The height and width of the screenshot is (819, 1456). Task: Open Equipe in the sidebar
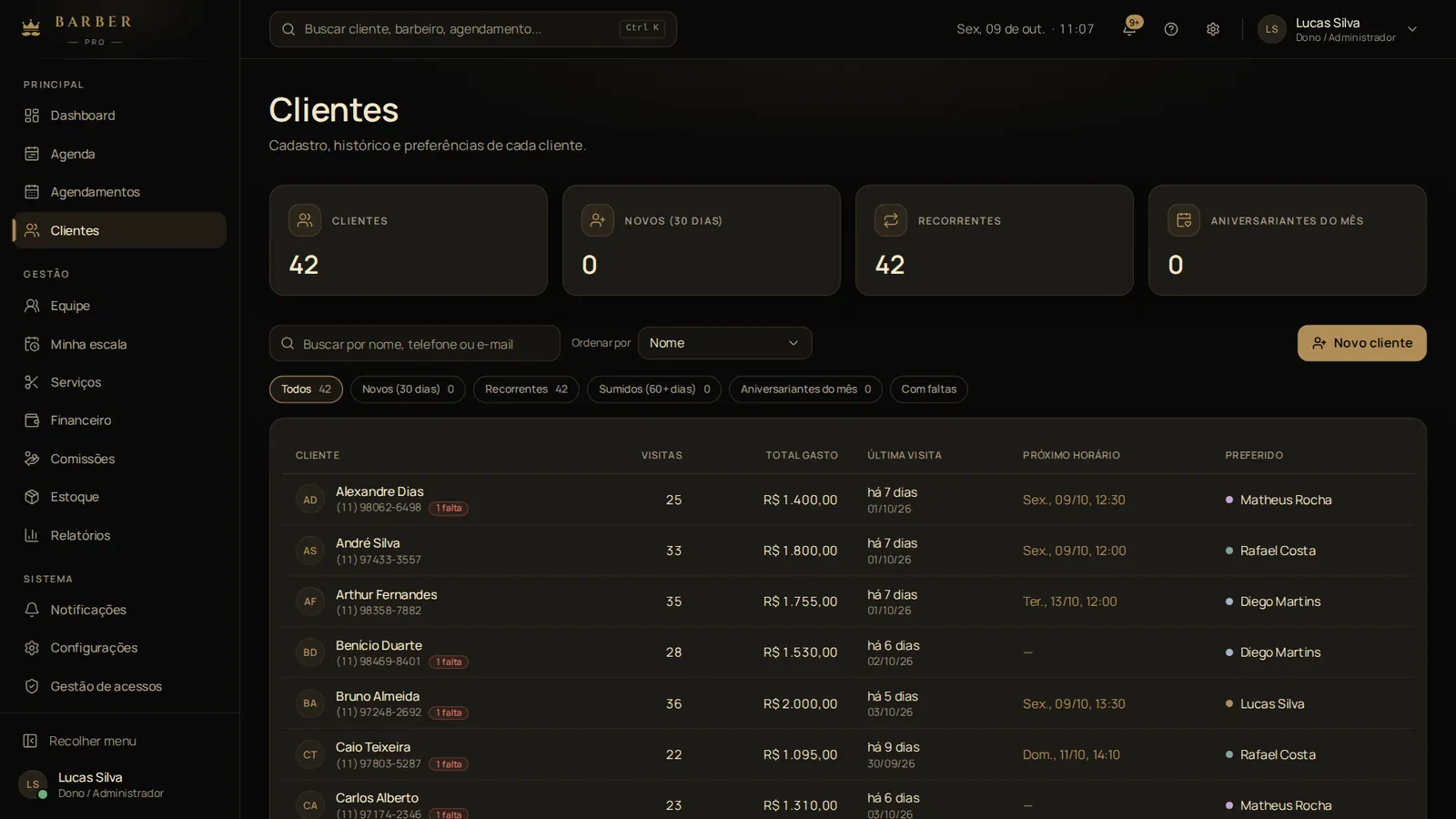coord(119,306)
